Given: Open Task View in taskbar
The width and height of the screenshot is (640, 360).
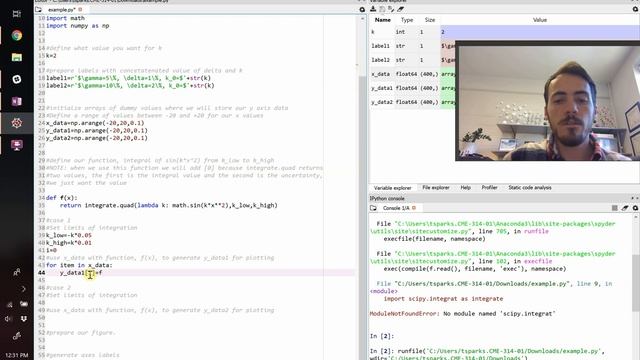Looking at the screenshot, I should click(x=17, y=14).
